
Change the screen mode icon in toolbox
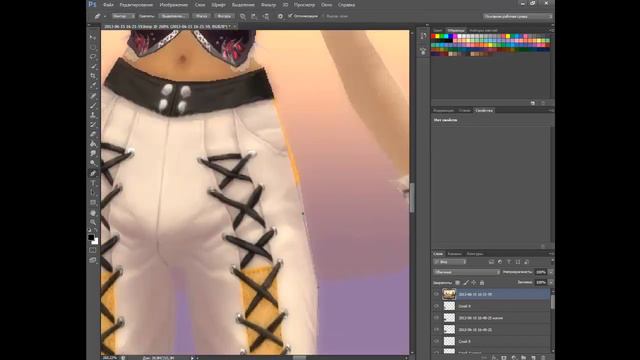pyautogui.click(x=93, y=260)
